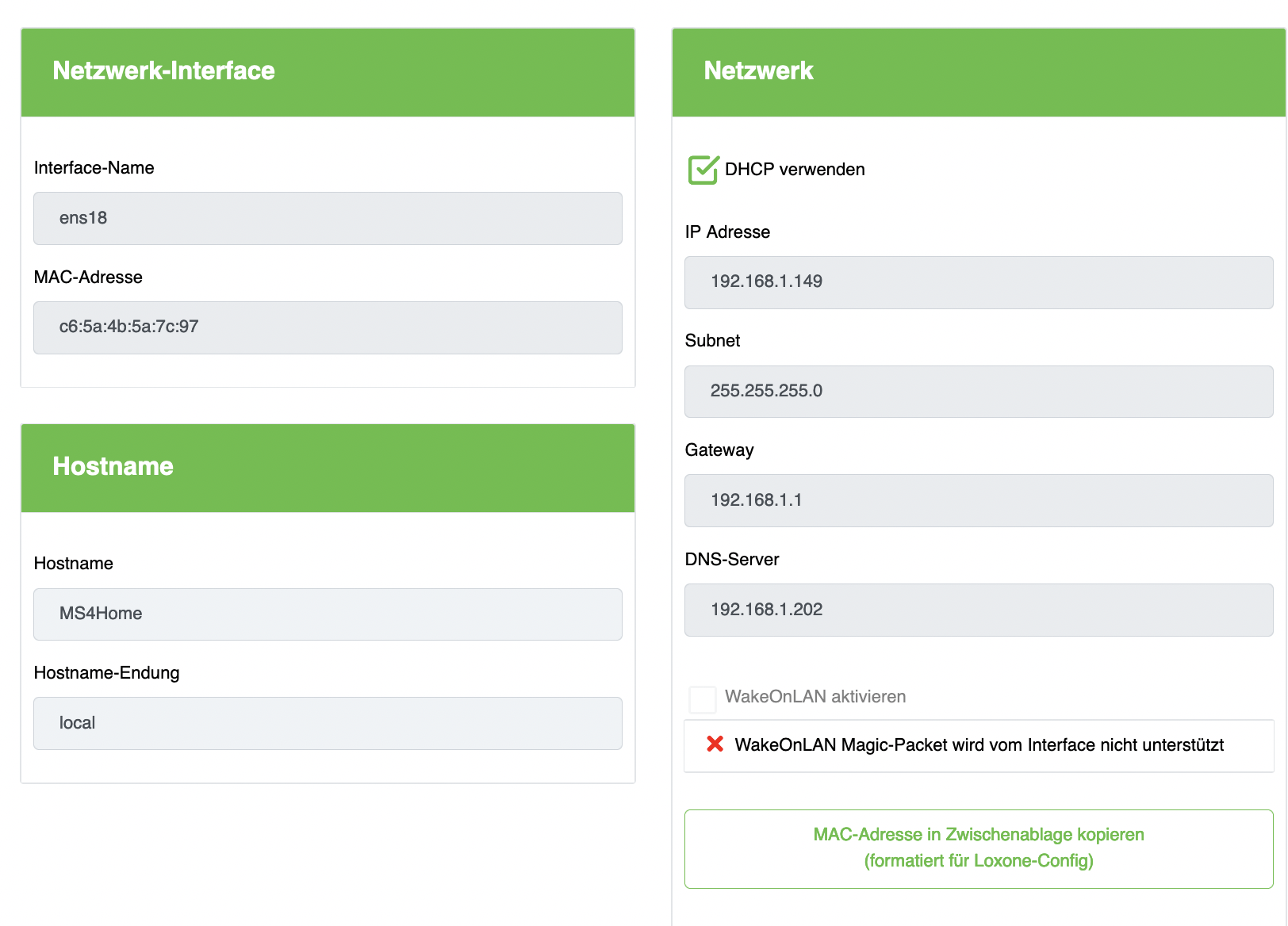Viewport: 1288px width, 926px height.
Task: Click the DNS-Server label
Action: click(x=731, y=560)
